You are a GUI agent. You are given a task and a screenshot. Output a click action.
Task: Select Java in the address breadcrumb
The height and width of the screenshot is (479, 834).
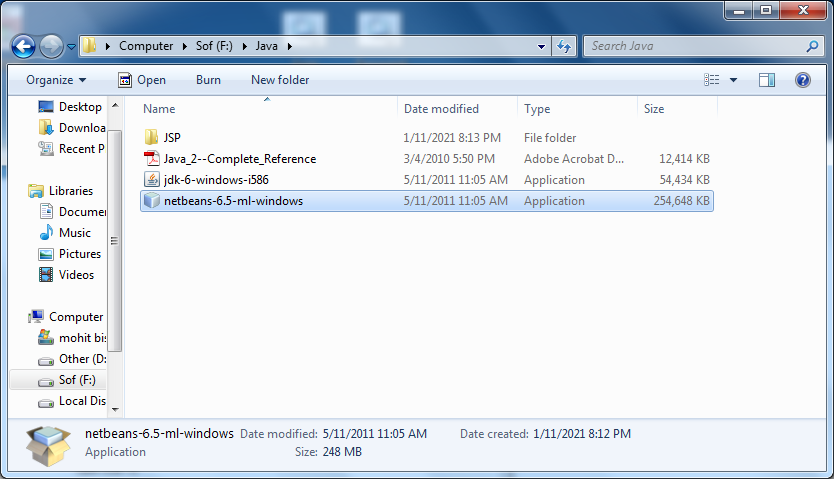click(266, 46)
